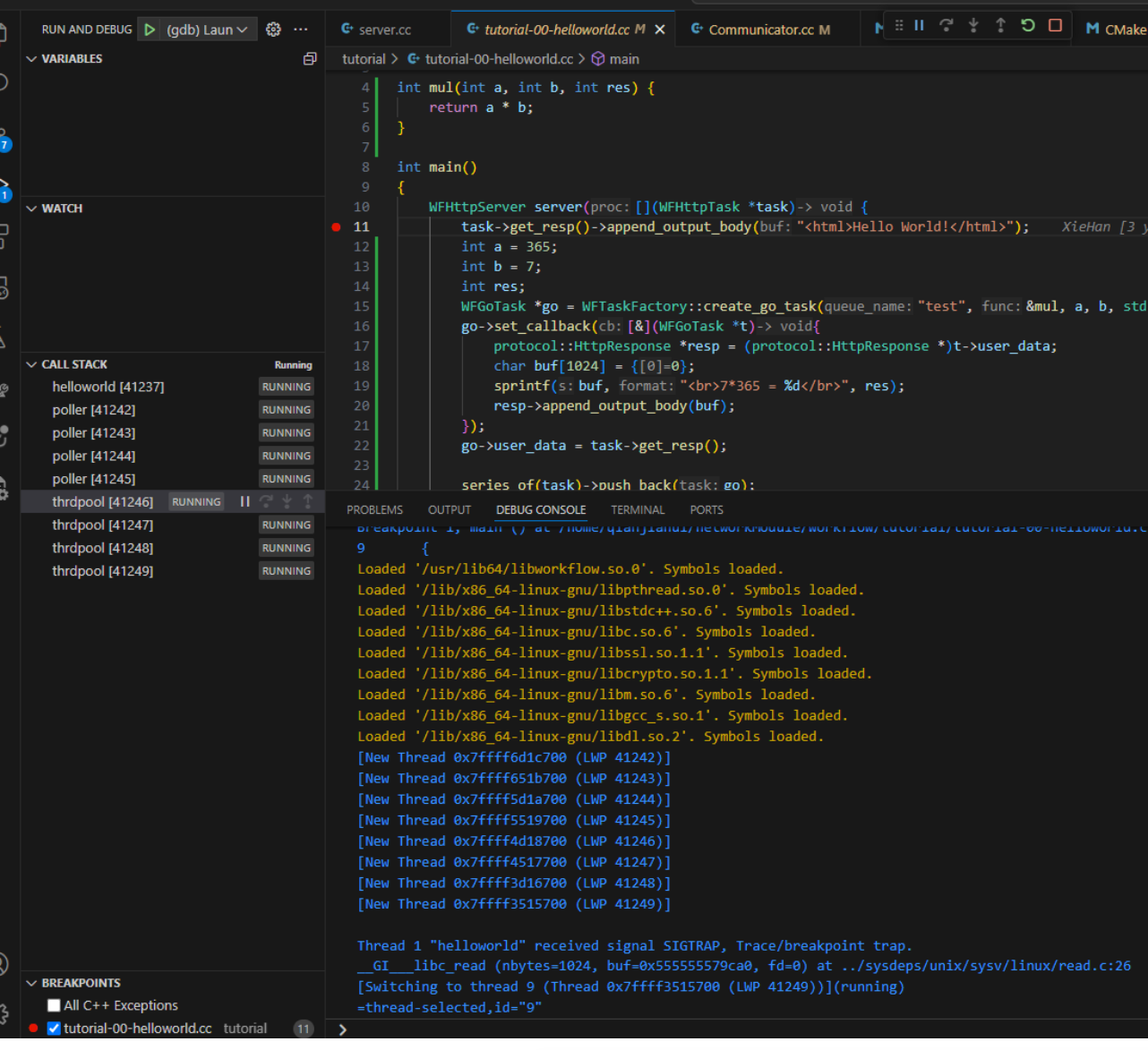Select the poller [41244] thread
1148x1050 pixels.
(x=93, y=457)
